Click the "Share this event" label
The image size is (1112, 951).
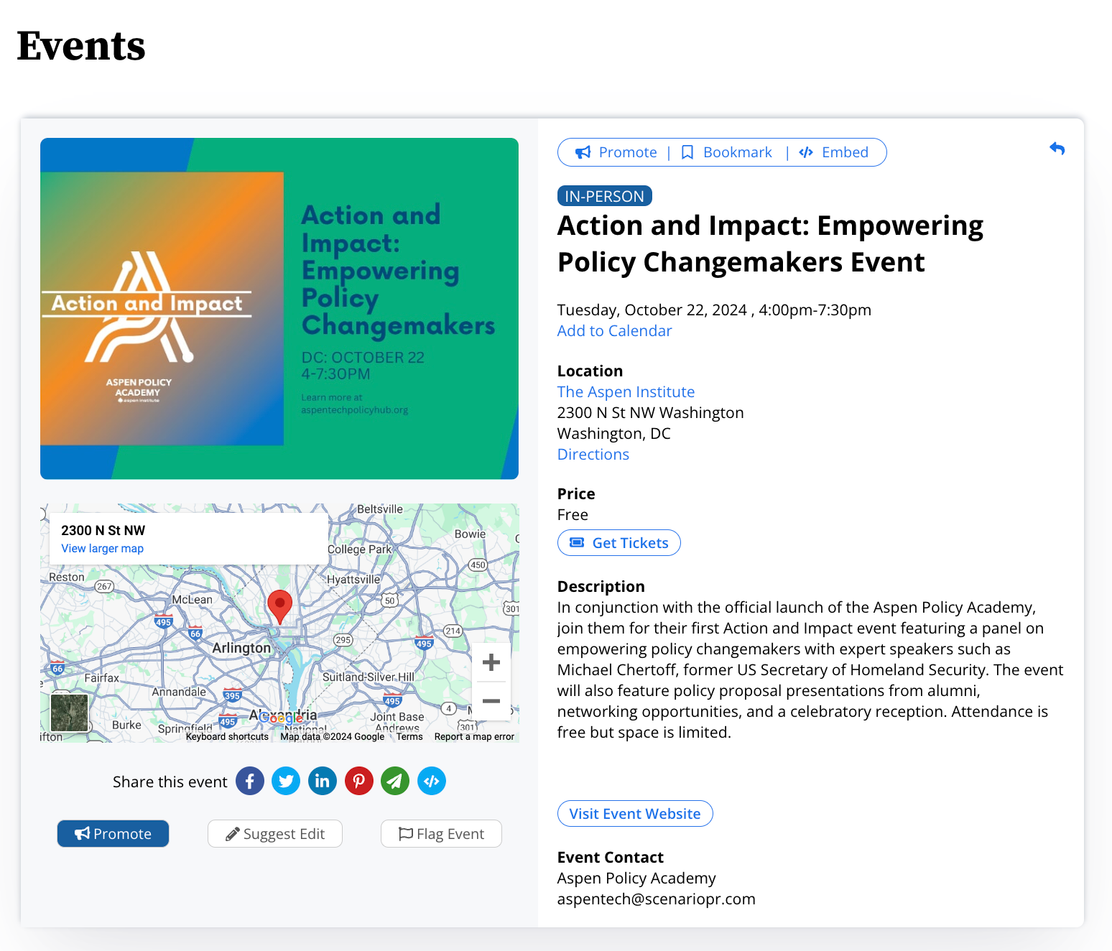click(x=170, y=782)
